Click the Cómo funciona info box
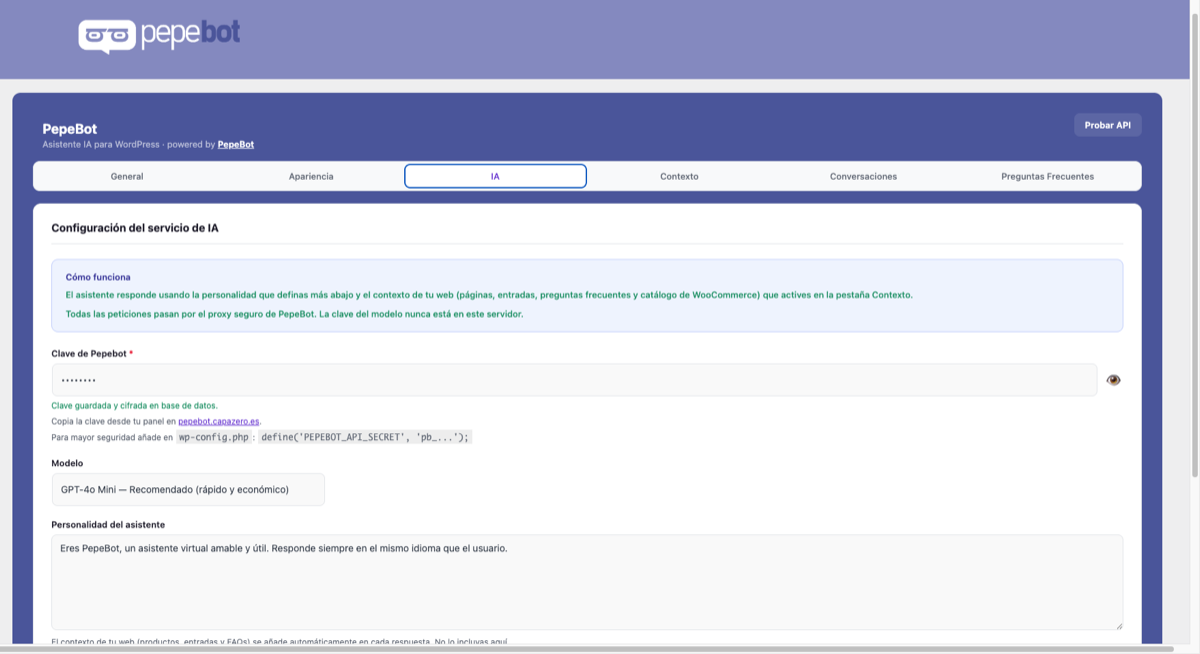1200x654 pixels. tap(587, 296)
